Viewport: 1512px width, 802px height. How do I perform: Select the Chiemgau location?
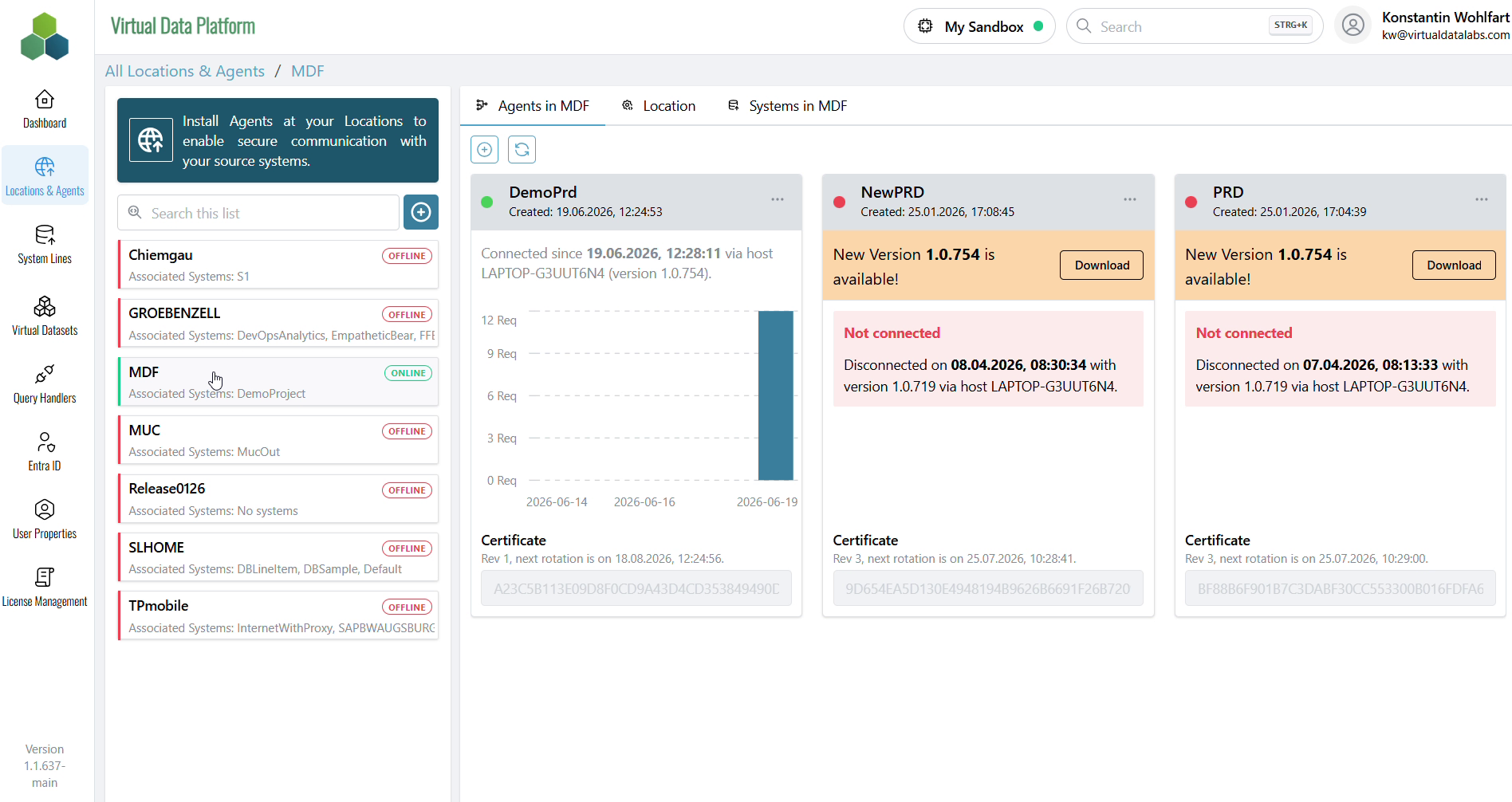[x=278, y=265]
